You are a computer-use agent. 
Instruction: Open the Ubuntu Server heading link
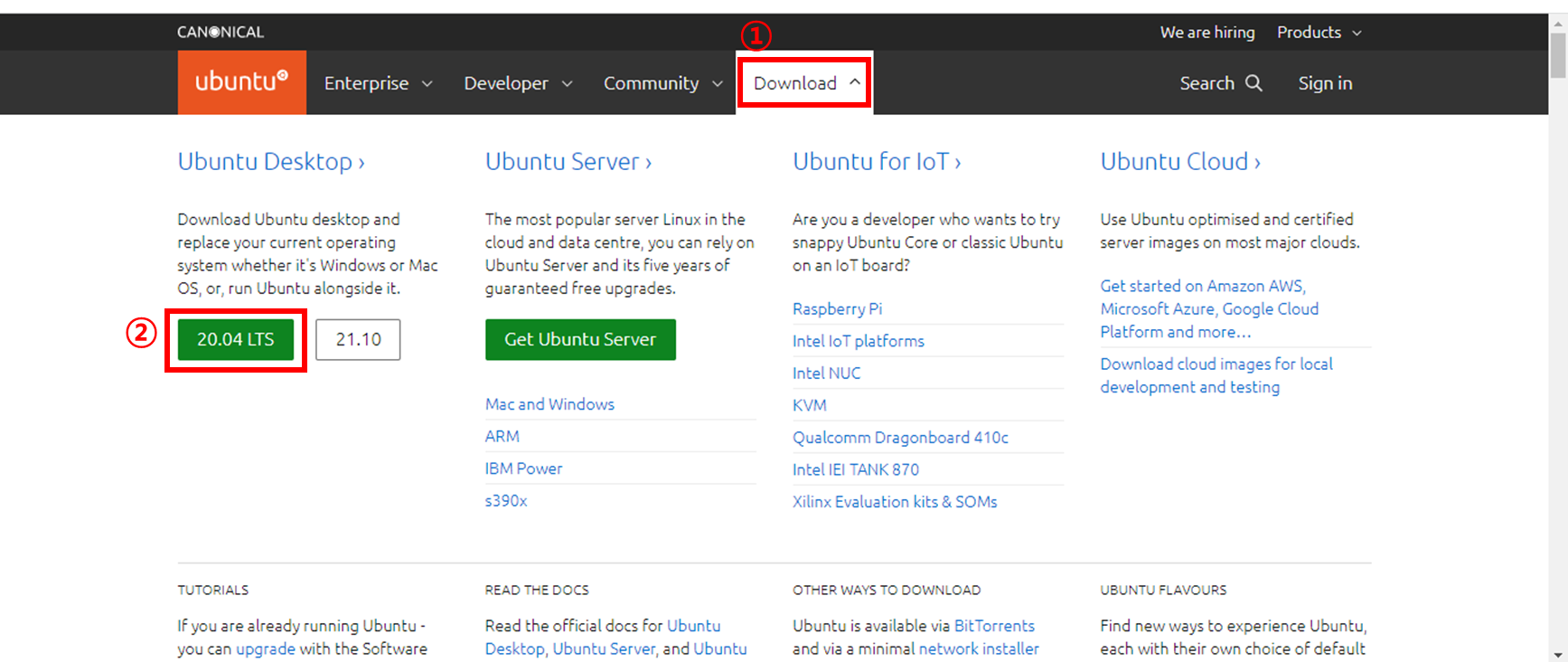(568, 161)
